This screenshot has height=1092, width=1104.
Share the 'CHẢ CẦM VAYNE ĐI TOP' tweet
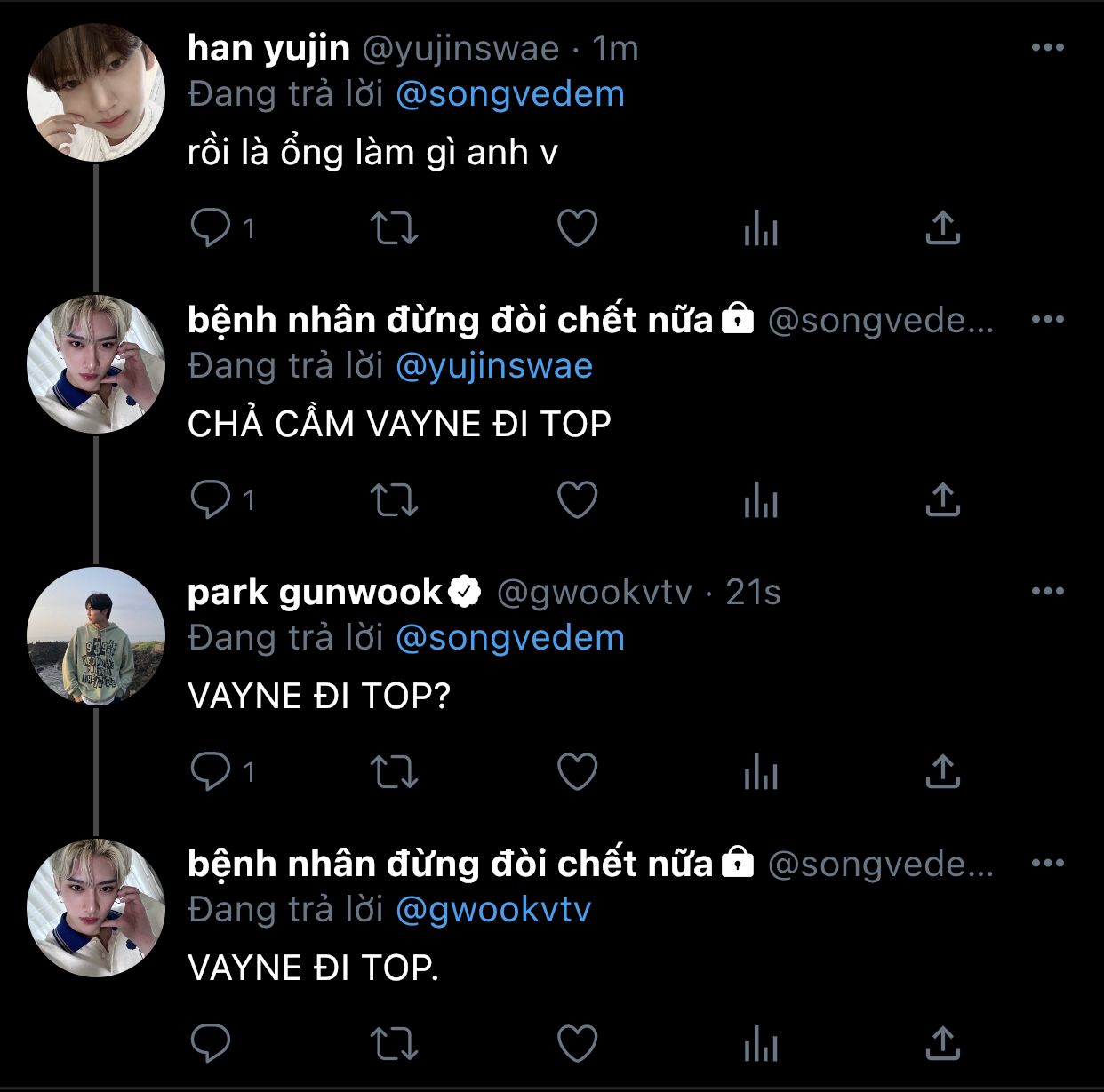pos(942,500)
